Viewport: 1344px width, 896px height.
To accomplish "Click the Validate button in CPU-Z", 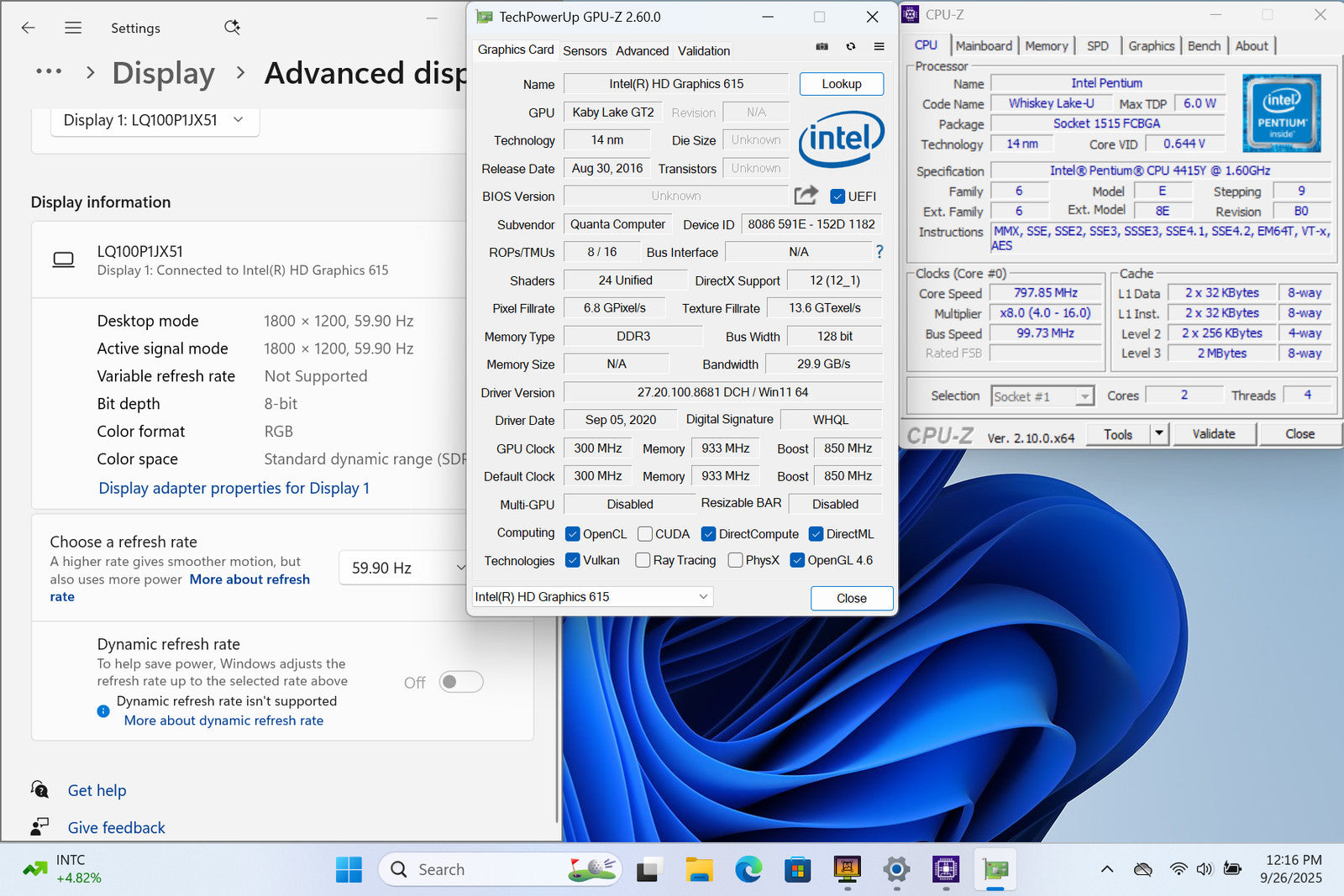I will coord(1213,434).
